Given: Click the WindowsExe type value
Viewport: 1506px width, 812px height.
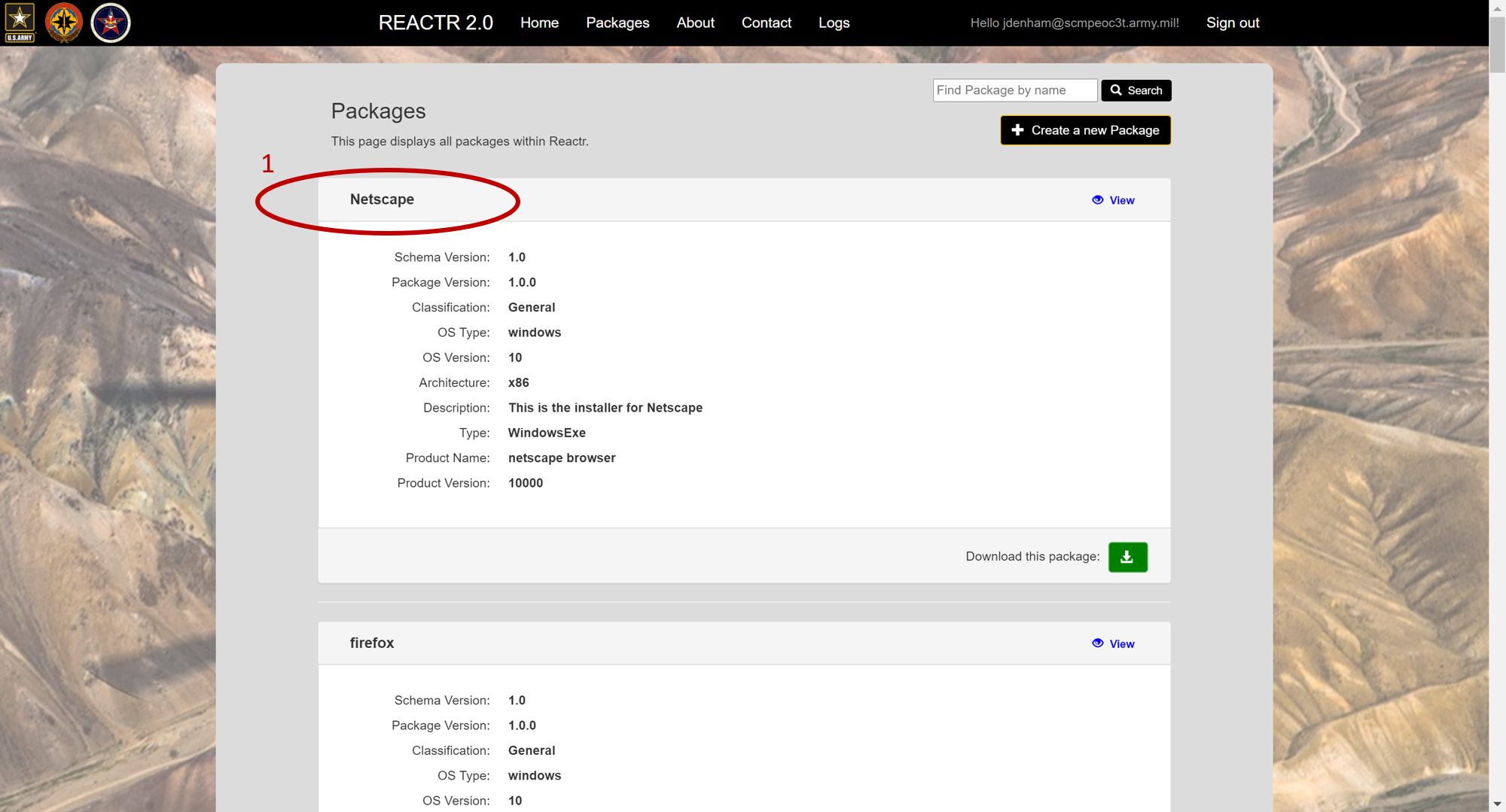Looking at the screenshot, I should tap(547, 433).
